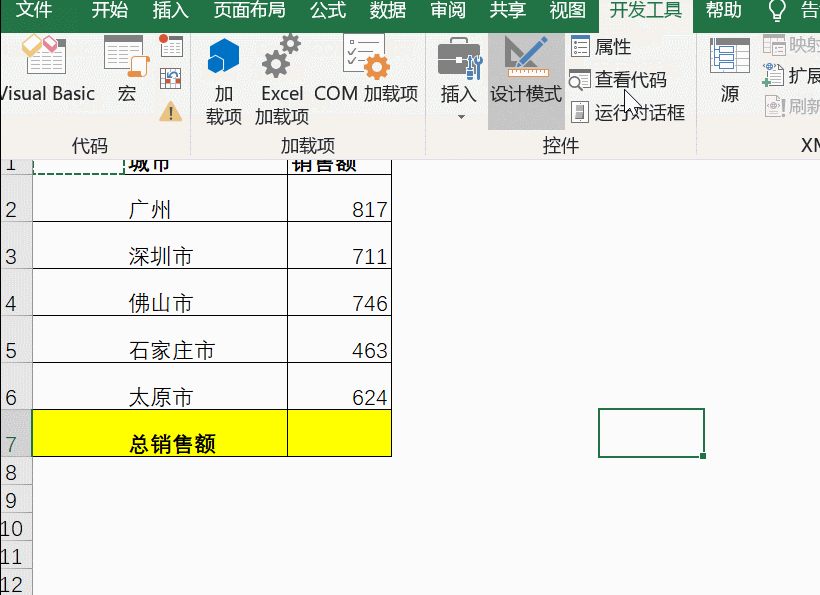Image resolution: width=820 pixels, height=595 pixels.
Task: Switch to the Page Layout (页面布局) tab
Action: pyautogui.click(x=249, y=10)
